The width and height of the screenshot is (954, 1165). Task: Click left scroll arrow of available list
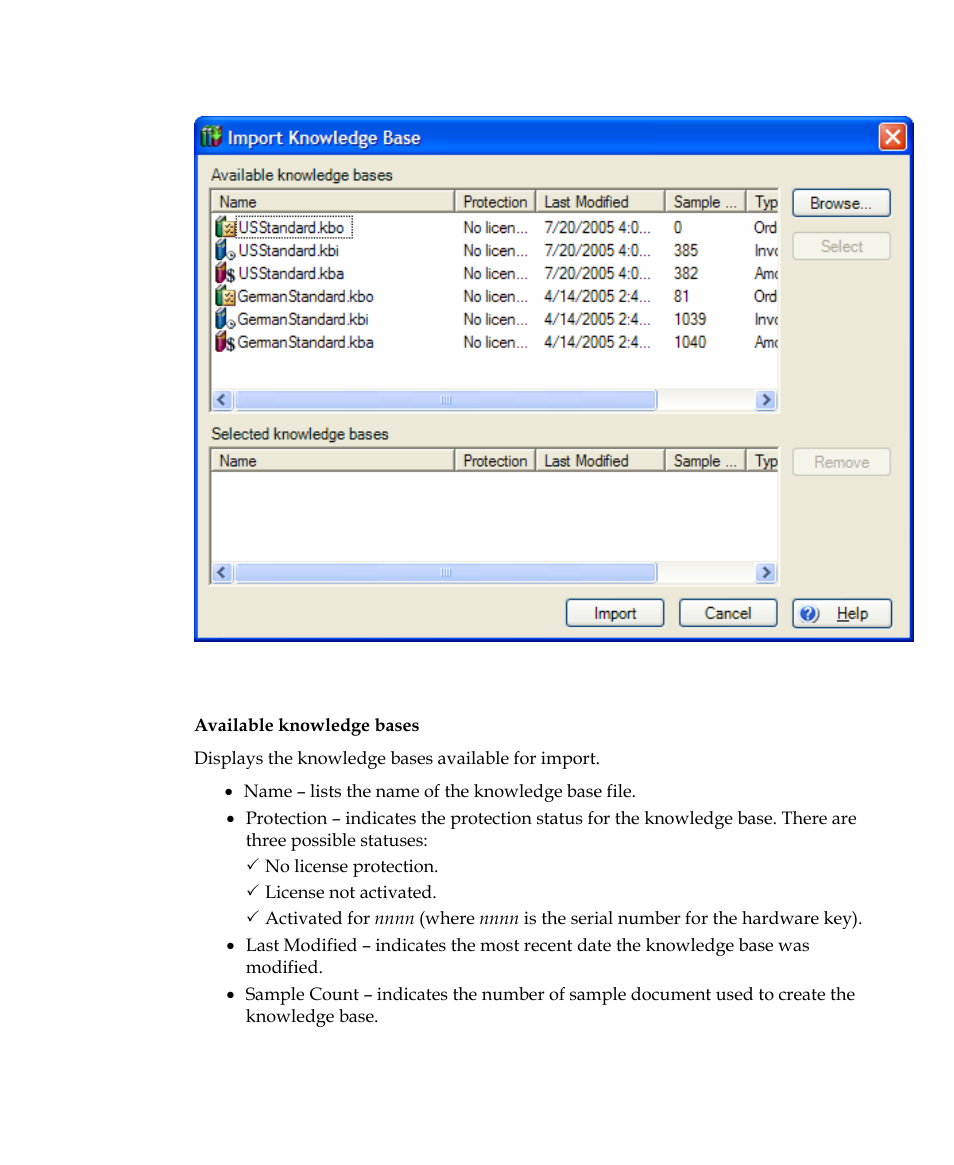click(x=221, y=400)
